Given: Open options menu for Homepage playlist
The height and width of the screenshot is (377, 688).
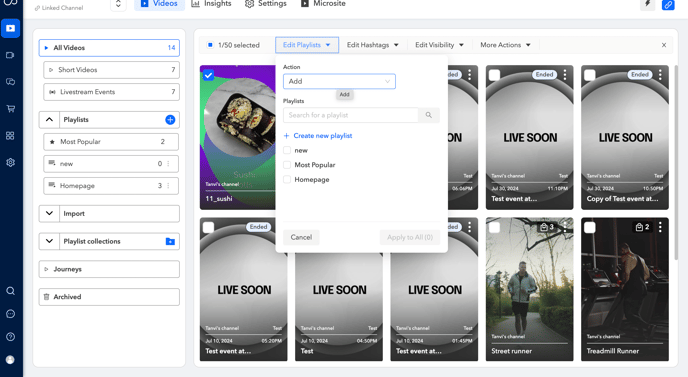Looking at the screenshot, I should click(168, 186).
